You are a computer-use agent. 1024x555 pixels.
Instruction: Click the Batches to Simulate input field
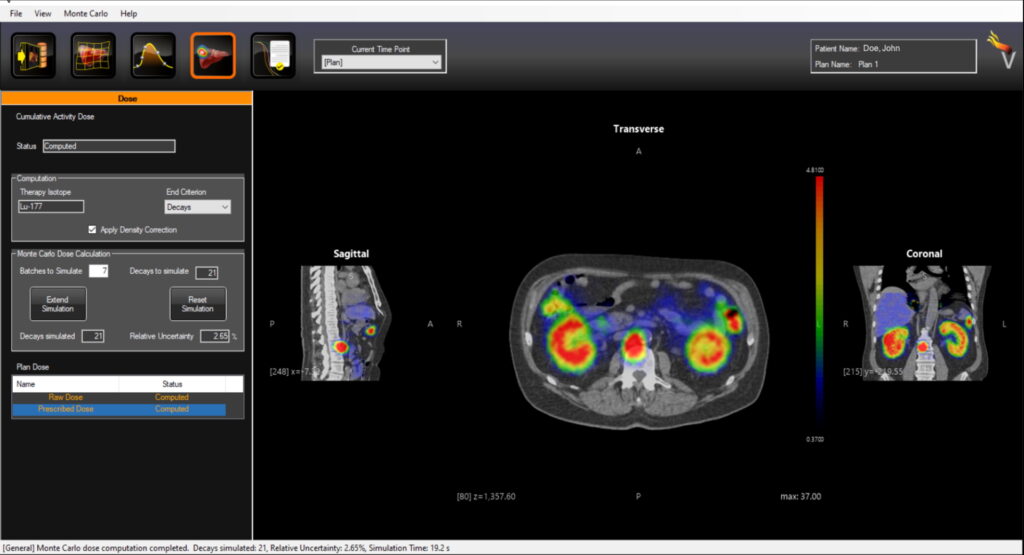click(x=98, y=271)
